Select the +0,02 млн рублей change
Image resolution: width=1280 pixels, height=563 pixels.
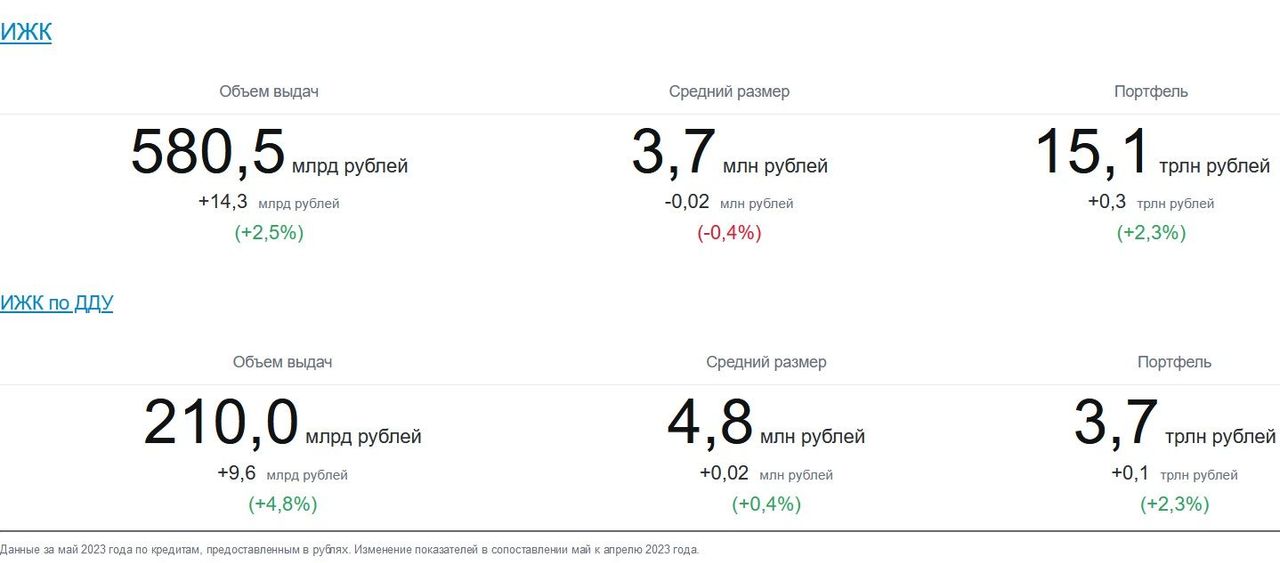click(x=766, y=473)
